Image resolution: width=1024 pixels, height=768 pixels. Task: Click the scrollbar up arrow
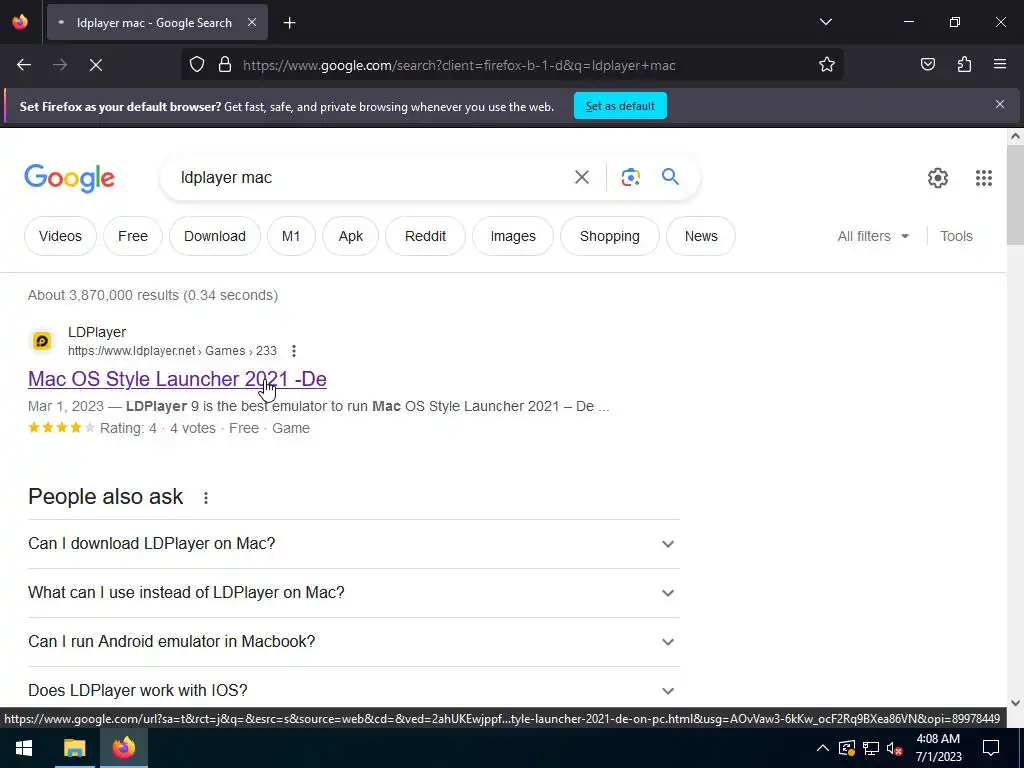1015,136
